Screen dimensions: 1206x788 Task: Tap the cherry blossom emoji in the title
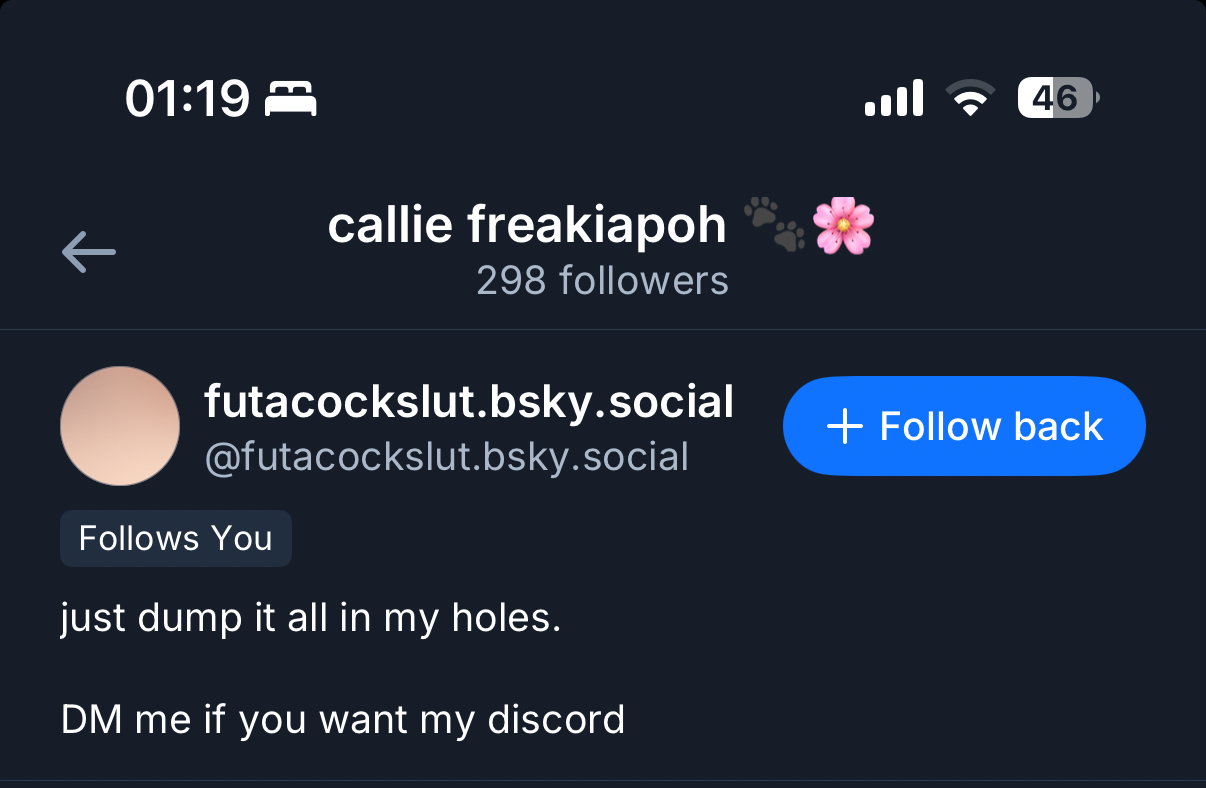[843, 225]
